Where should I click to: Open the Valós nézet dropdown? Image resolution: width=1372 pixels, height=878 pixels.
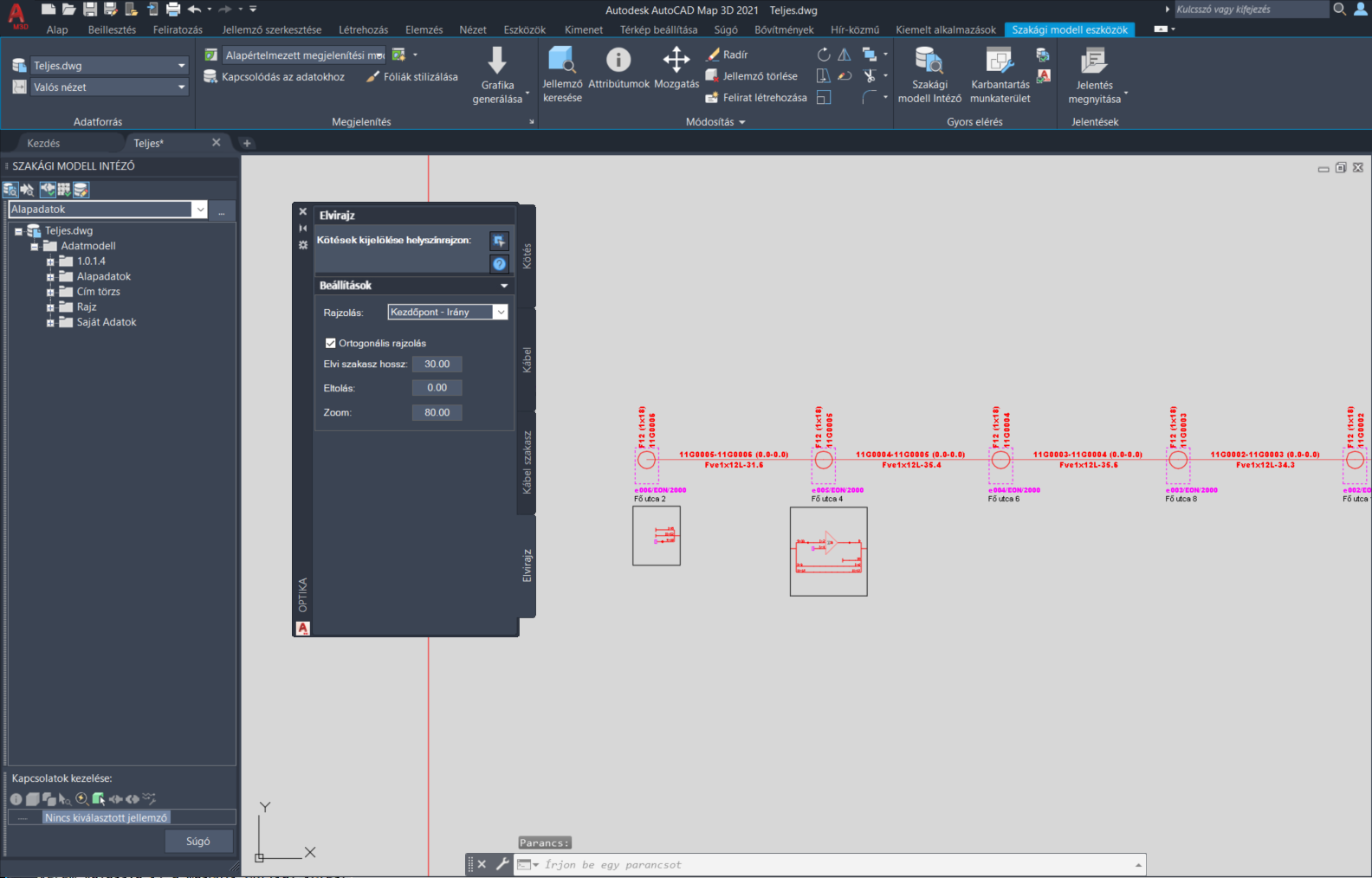[109, 87]
